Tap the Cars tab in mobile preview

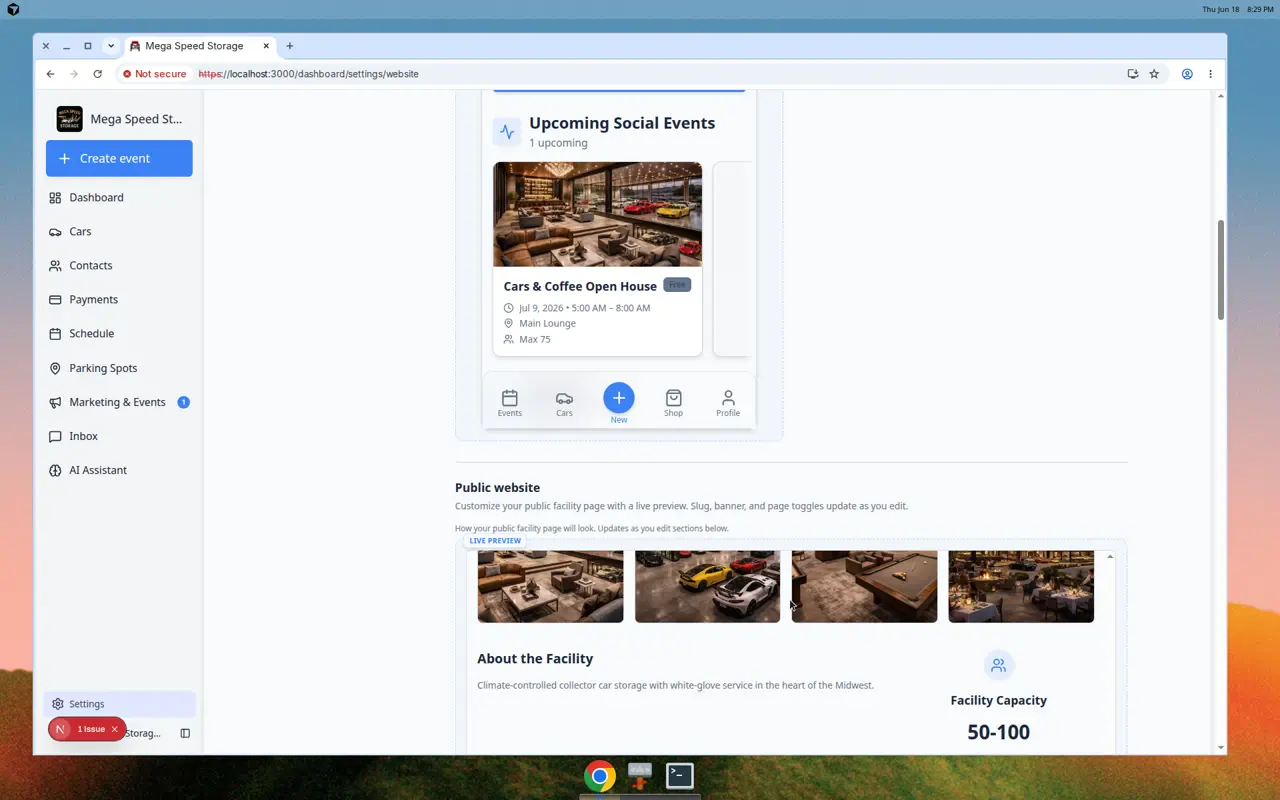point(564,403)
